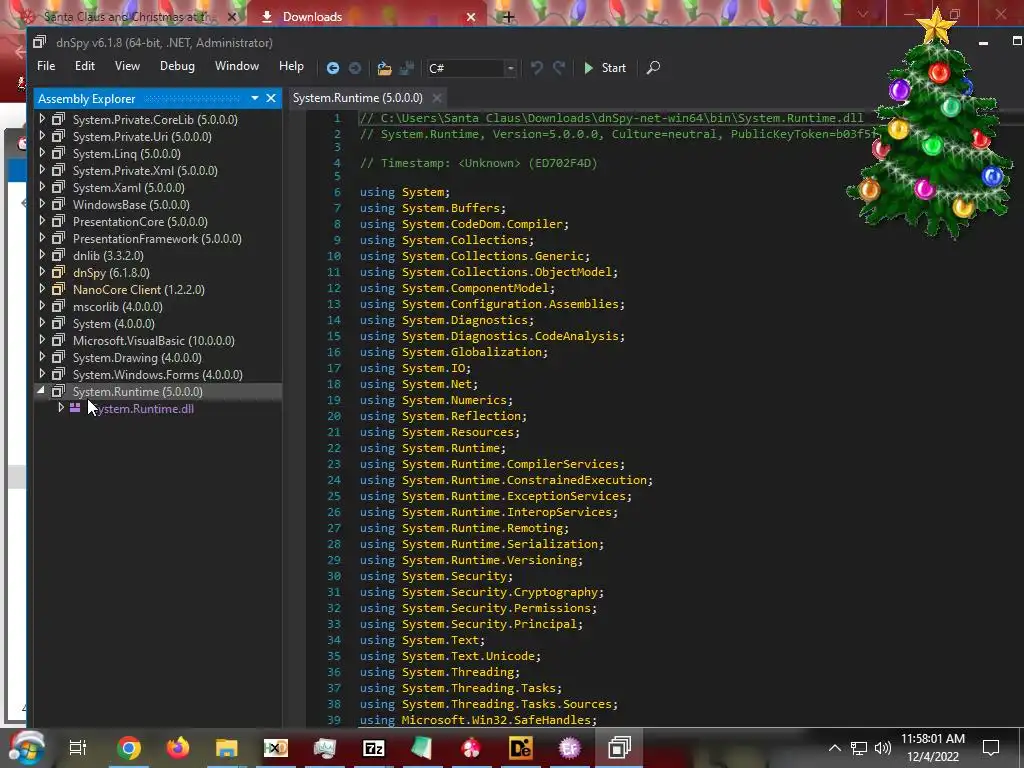This screenshot has width=1024, height=768.
Task: Open Firefox from the taskbar
Action: click(177, 748)
